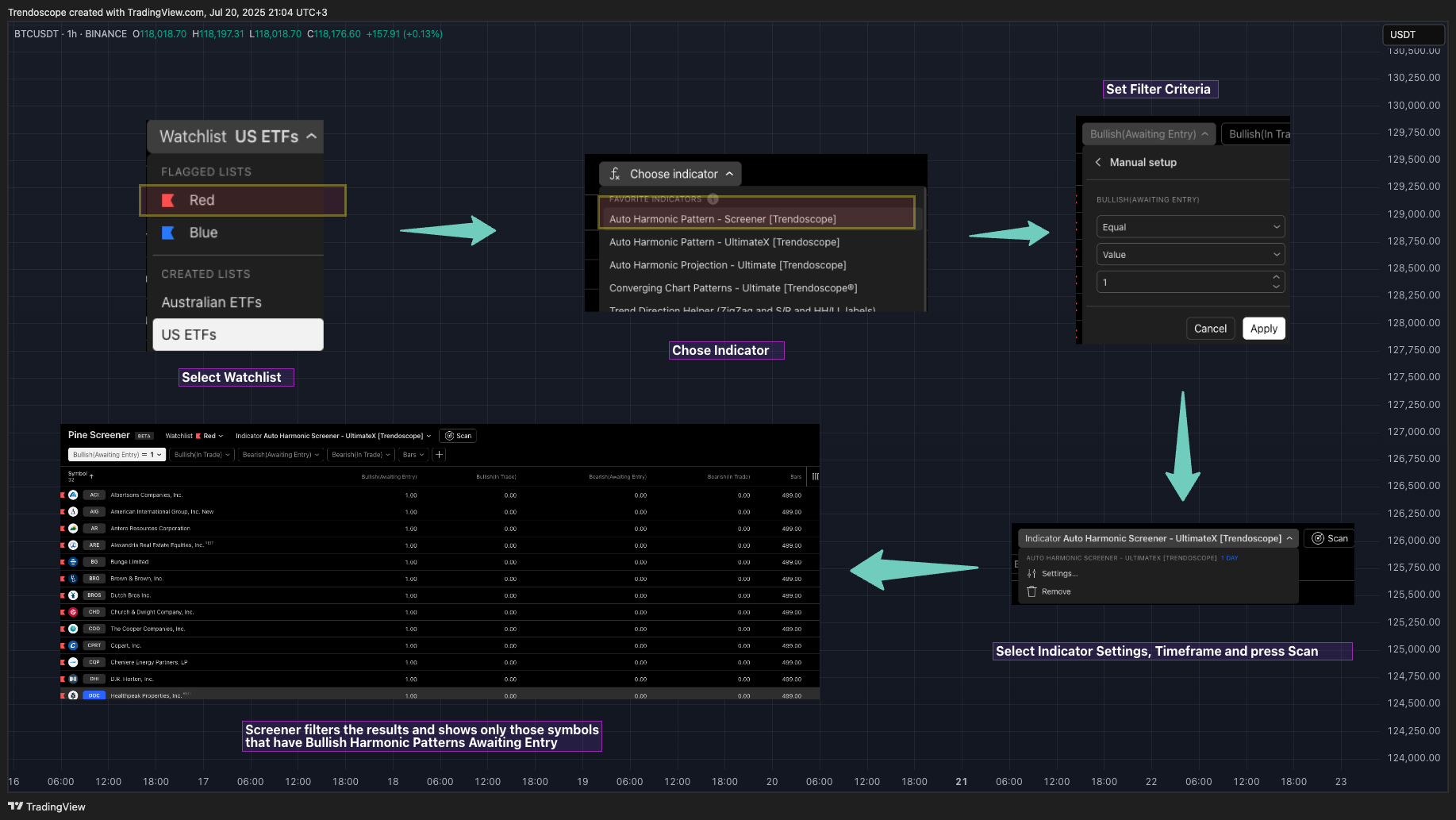1456x820 pixels.
Task: Click the fx icon beside Choose indicator
Action: pyautogui.click(x=615, y=174)
